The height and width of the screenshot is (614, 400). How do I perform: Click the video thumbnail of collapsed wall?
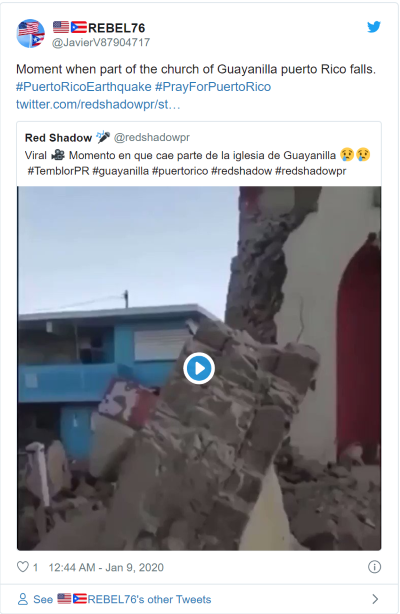[199, 368]
